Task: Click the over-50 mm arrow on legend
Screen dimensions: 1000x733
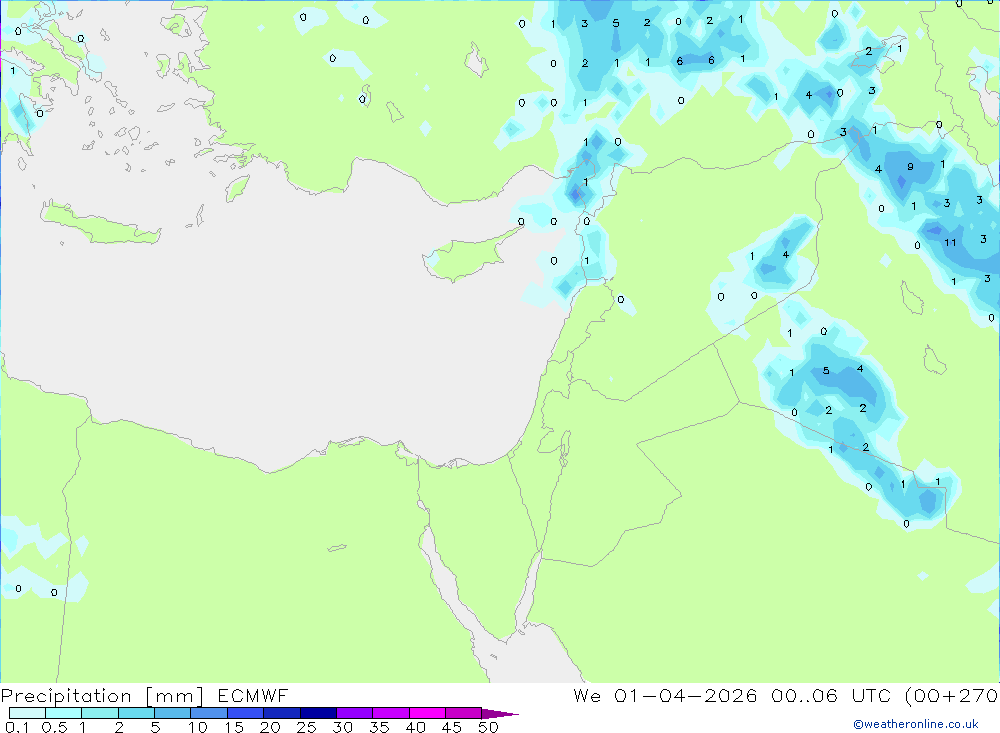Action: [x=499, y=714]
